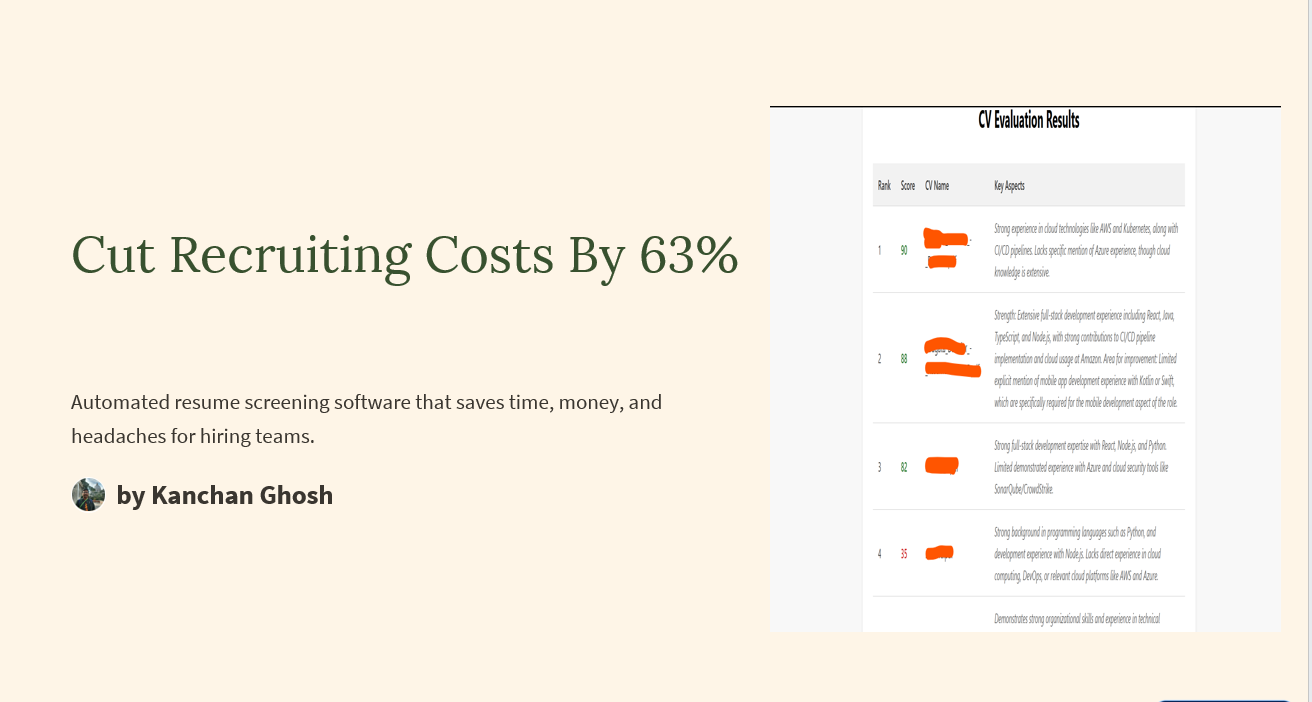Select the score 88 in rank 2
This screenshot has width=1312, height=702.
click(x=904, y=359)
